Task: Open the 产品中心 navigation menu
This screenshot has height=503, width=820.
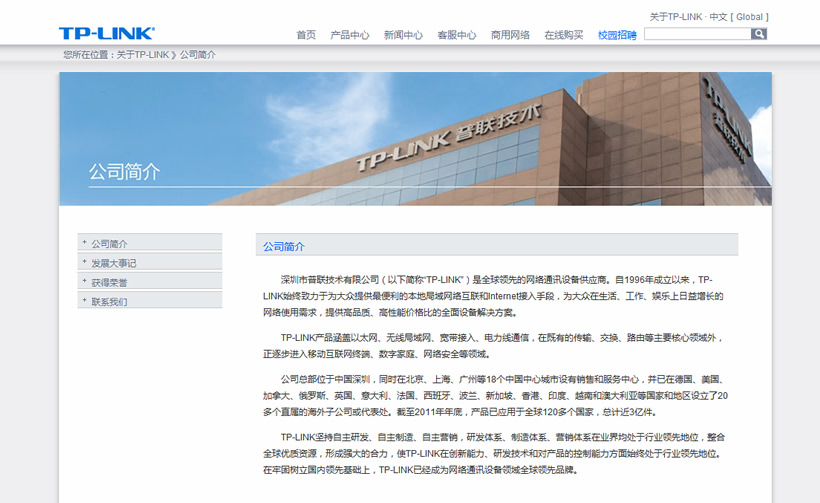Action: tap(349, 35)
